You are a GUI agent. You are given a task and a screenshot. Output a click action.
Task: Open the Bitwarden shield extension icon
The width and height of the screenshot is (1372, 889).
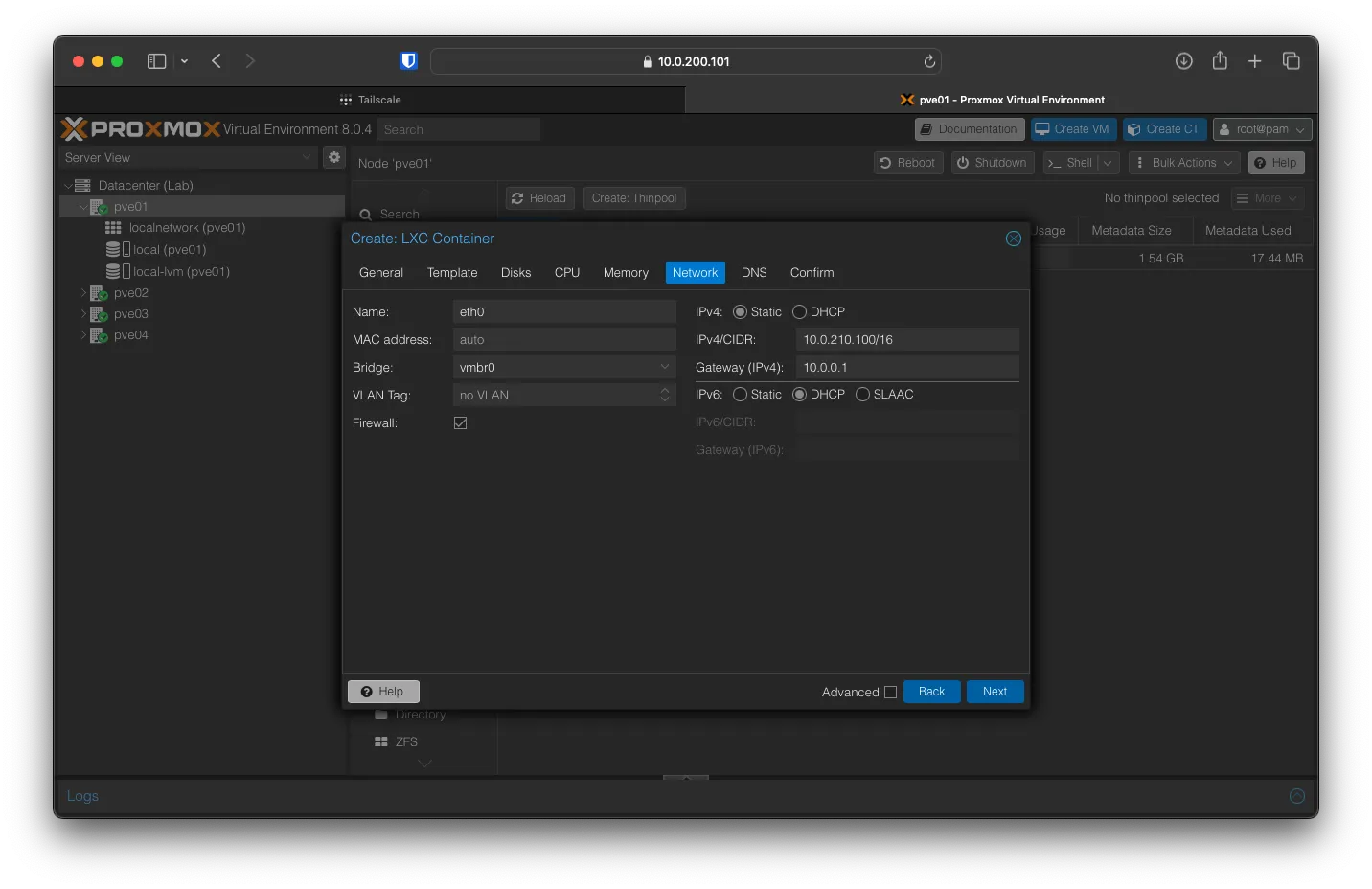[408, 61]
